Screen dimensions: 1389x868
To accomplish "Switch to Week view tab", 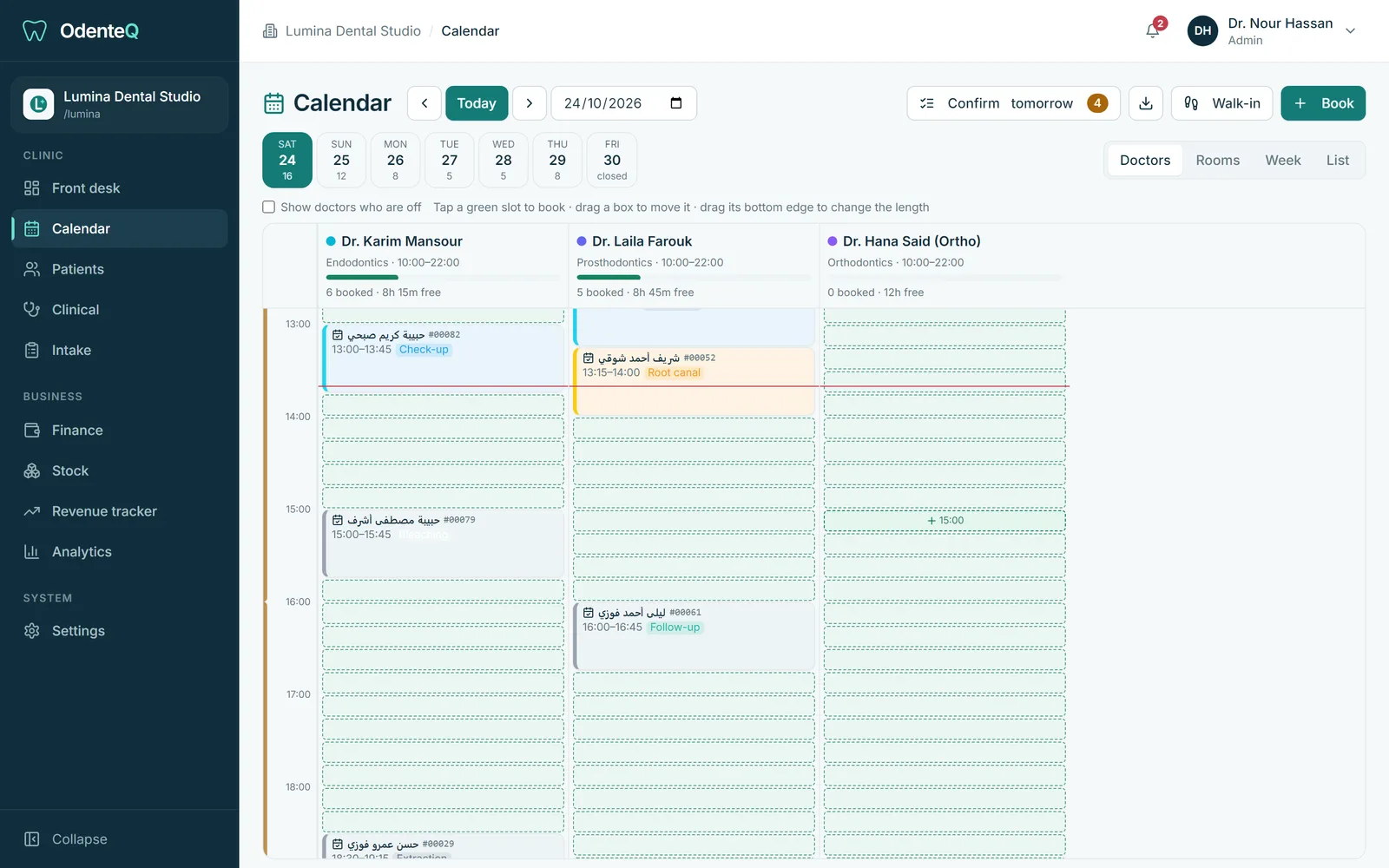I will [x=1283, y=161].
